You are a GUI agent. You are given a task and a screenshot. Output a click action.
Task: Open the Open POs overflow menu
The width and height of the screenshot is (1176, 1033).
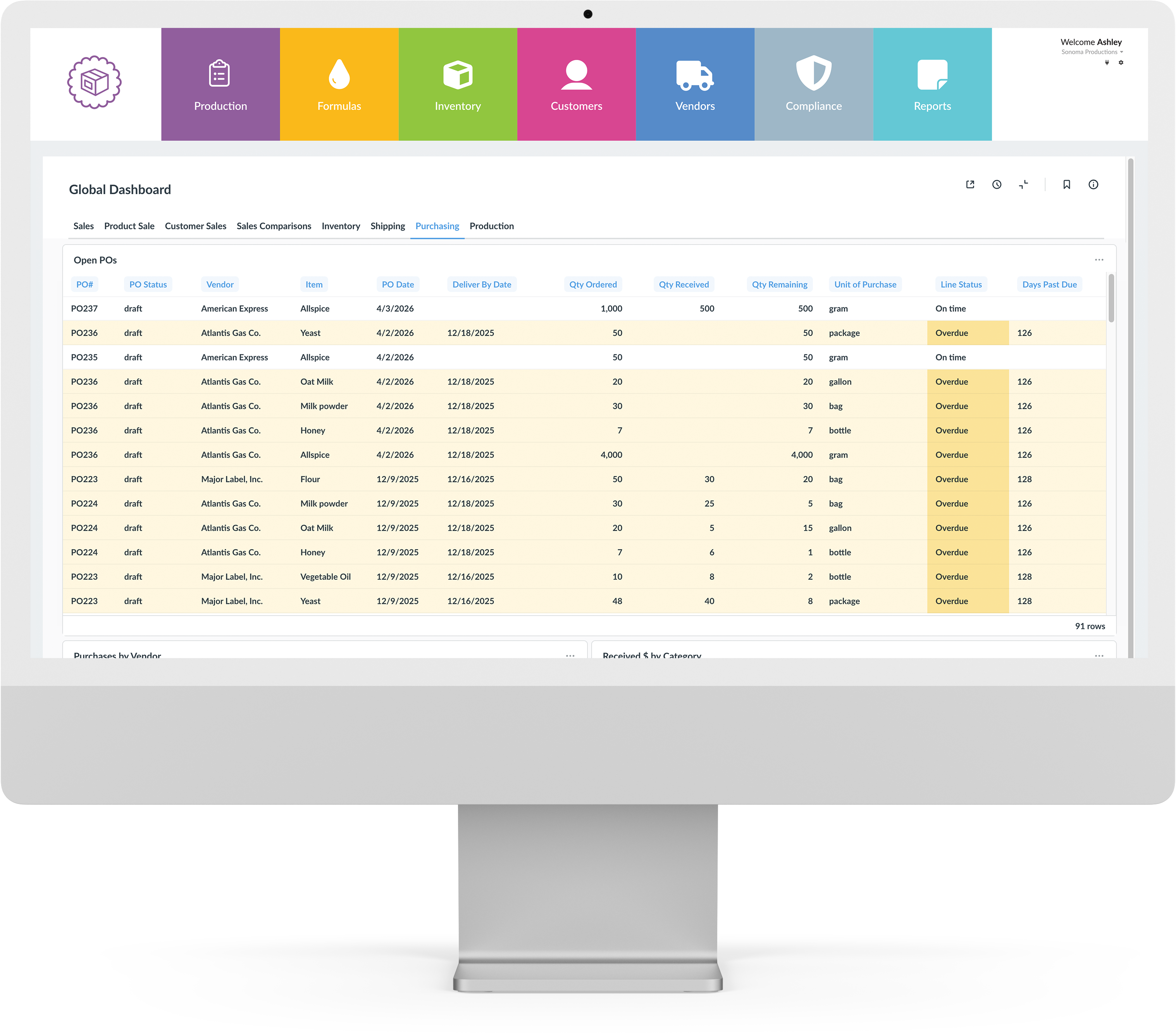coord(1099,260)
